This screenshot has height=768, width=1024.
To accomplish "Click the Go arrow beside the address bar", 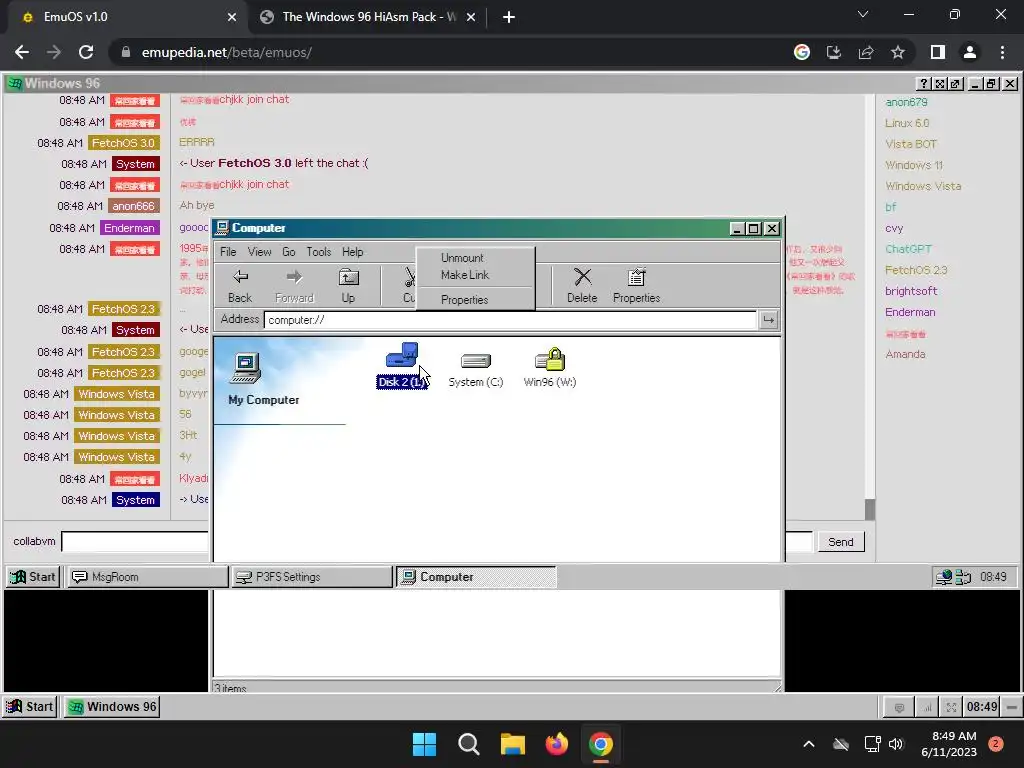I will pyautogui.click(x=769, y=320).
